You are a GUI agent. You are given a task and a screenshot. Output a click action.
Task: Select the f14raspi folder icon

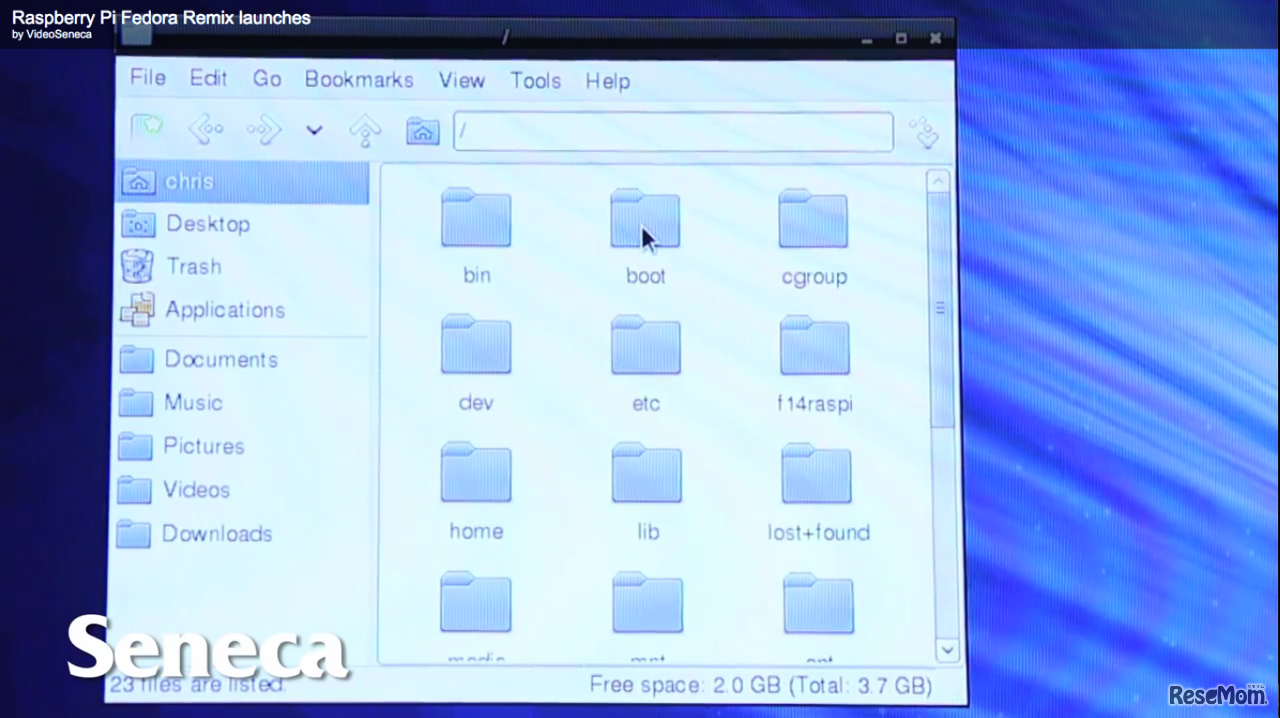point(815,345)
